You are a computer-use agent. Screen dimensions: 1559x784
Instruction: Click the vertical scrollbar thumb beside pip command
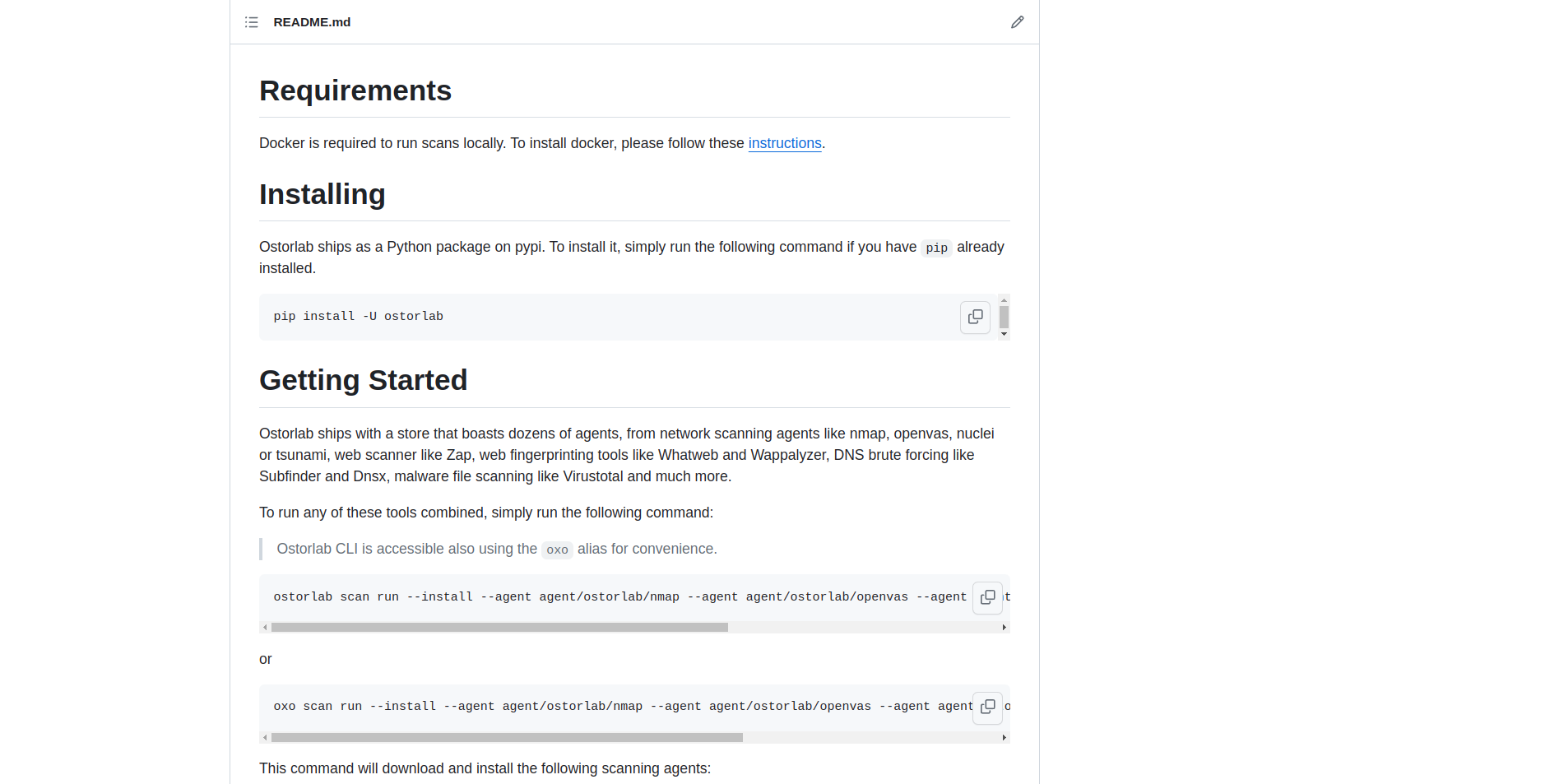click(x=1004, y=317)
